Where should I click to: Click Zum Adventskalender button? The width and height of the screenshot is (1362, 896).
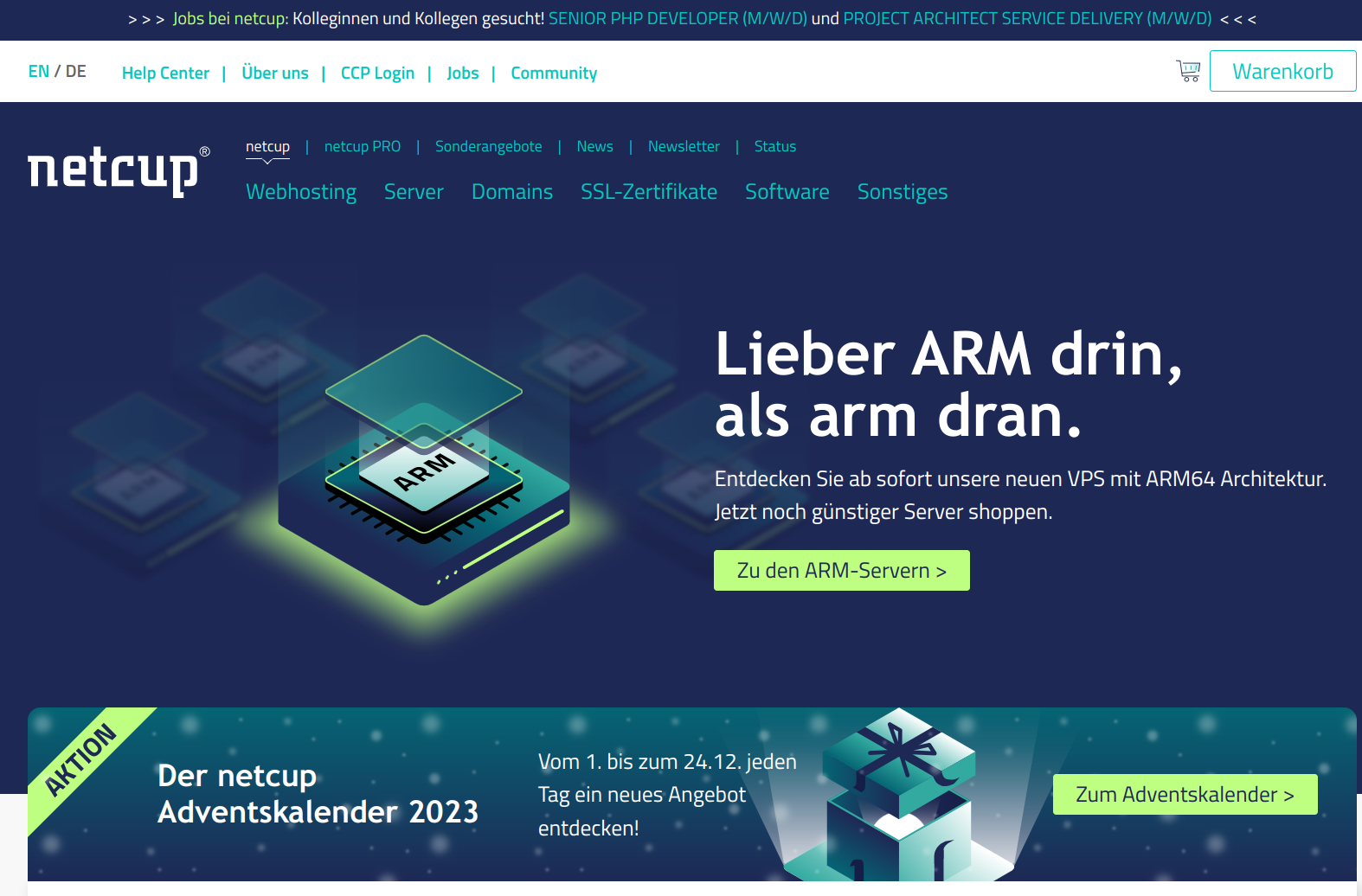[1185, 795]
